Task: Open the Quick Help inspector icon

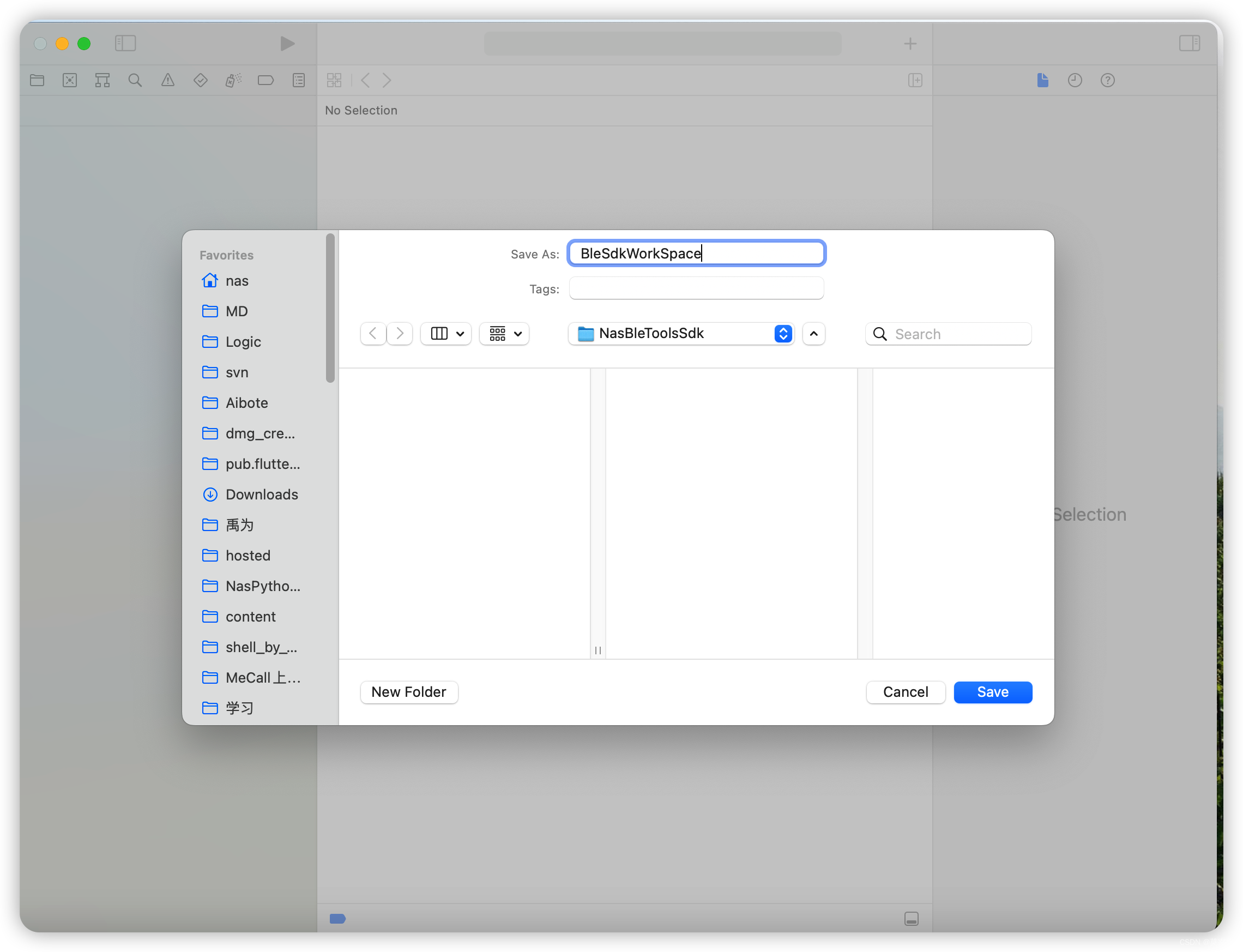Action: tap(1108, 81)
